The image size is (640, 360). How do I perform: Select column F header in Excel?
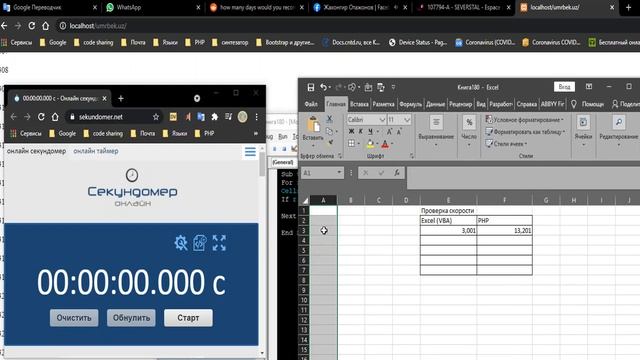(x=504, y=200)
